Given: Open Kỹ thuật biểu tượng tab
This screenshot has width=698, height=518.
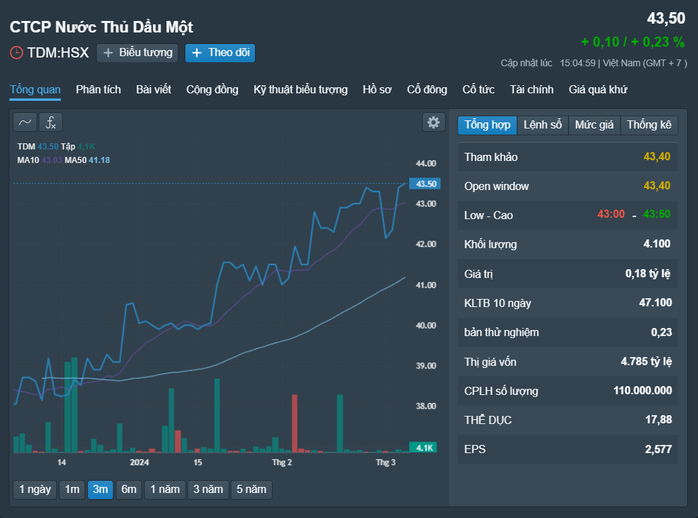Looking at the screenshot, I should pos(300,89).
